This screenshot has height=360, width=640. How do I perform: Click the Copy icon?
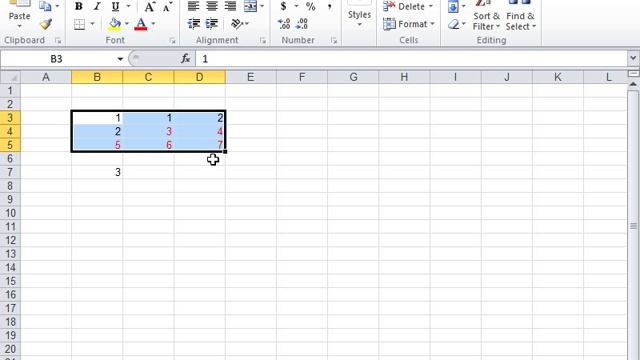pyautogui.click(x=45, y=6)
